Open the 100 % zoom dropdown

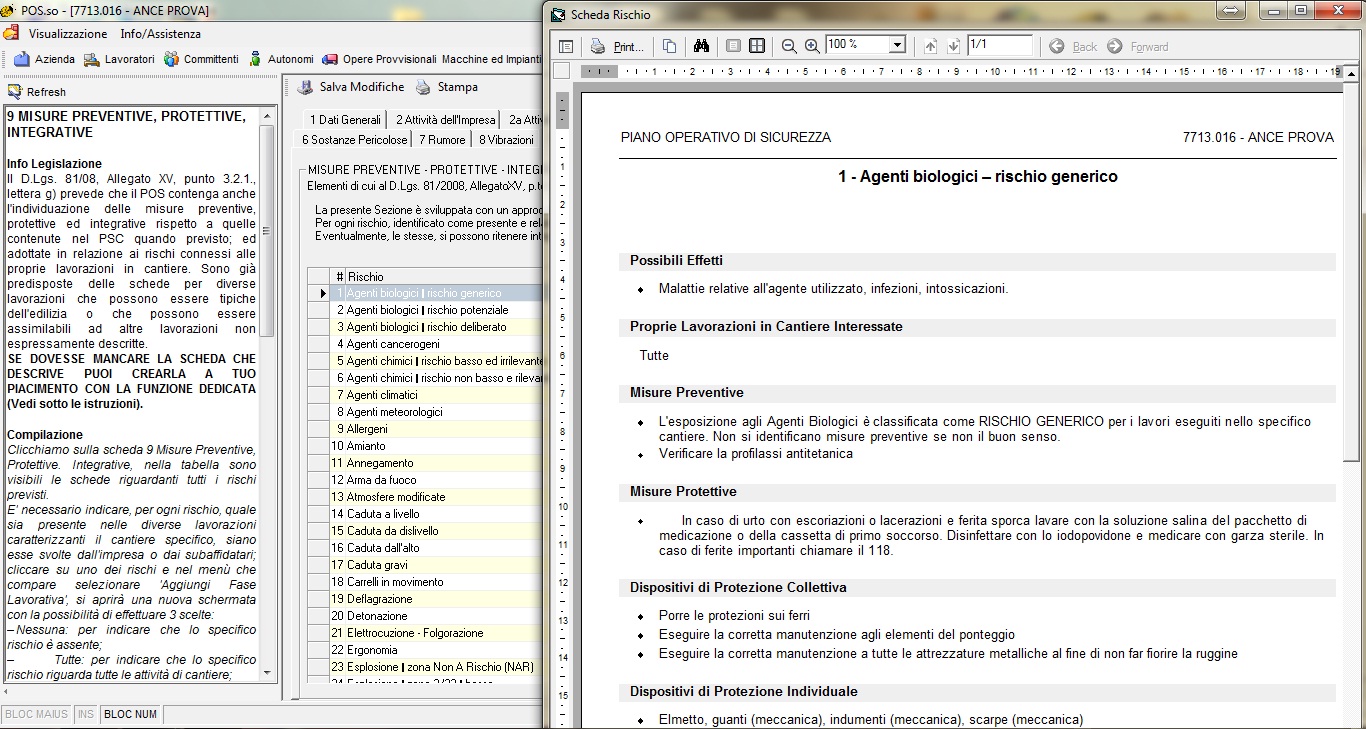pos(897,46)
